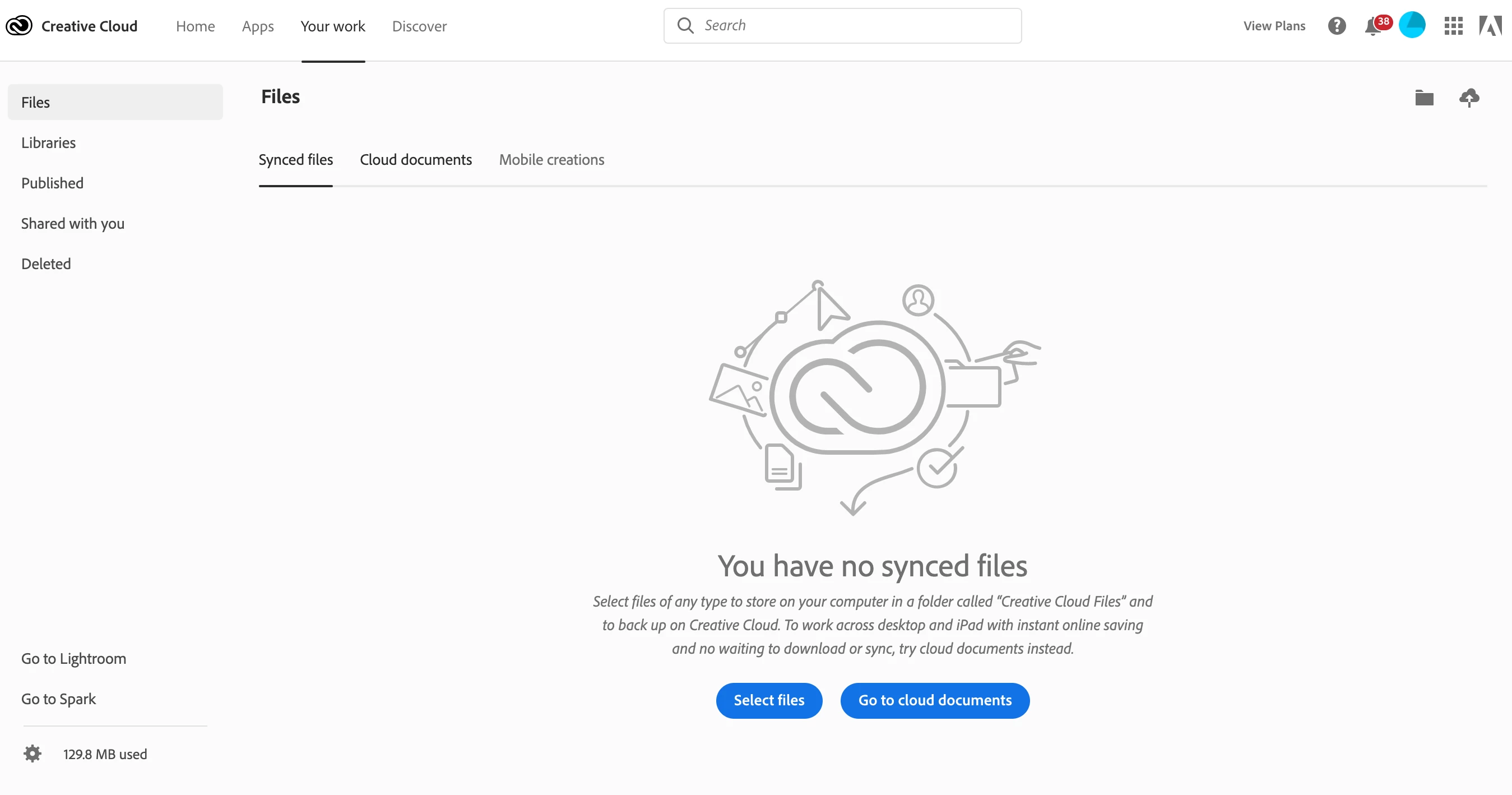Open the blue profile avatar

click(x=1412, y=25)
